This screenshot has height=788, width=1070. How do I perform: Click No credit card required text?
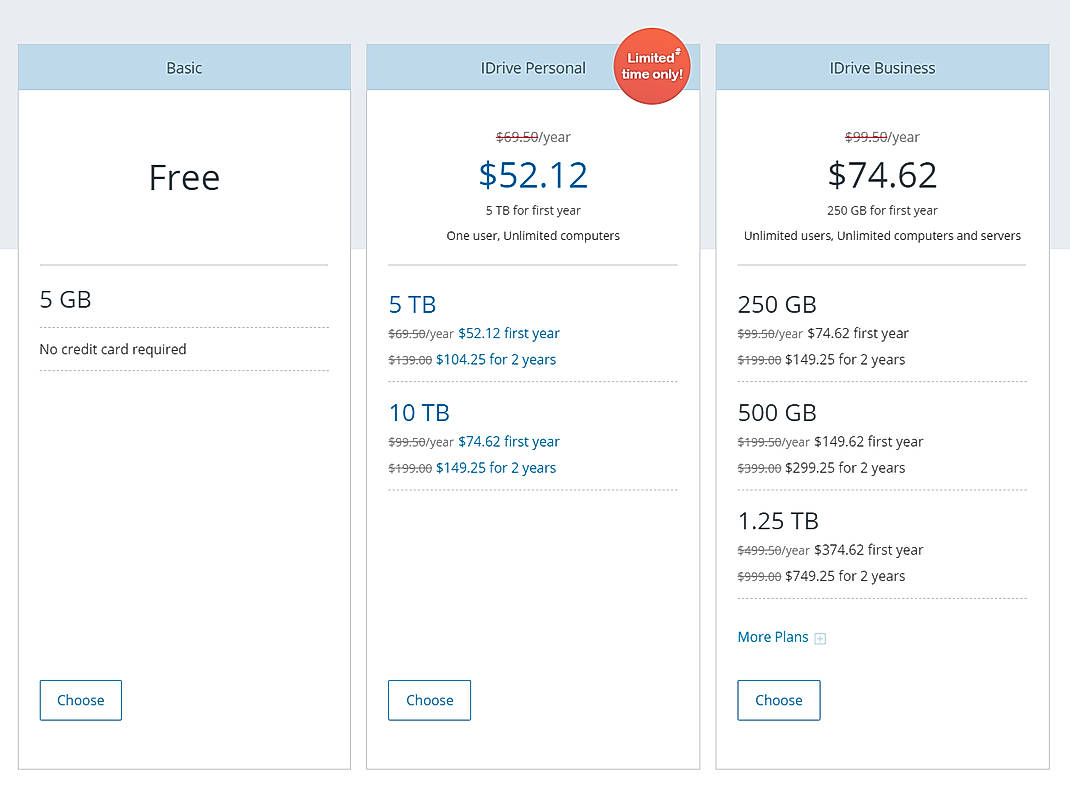113,349
